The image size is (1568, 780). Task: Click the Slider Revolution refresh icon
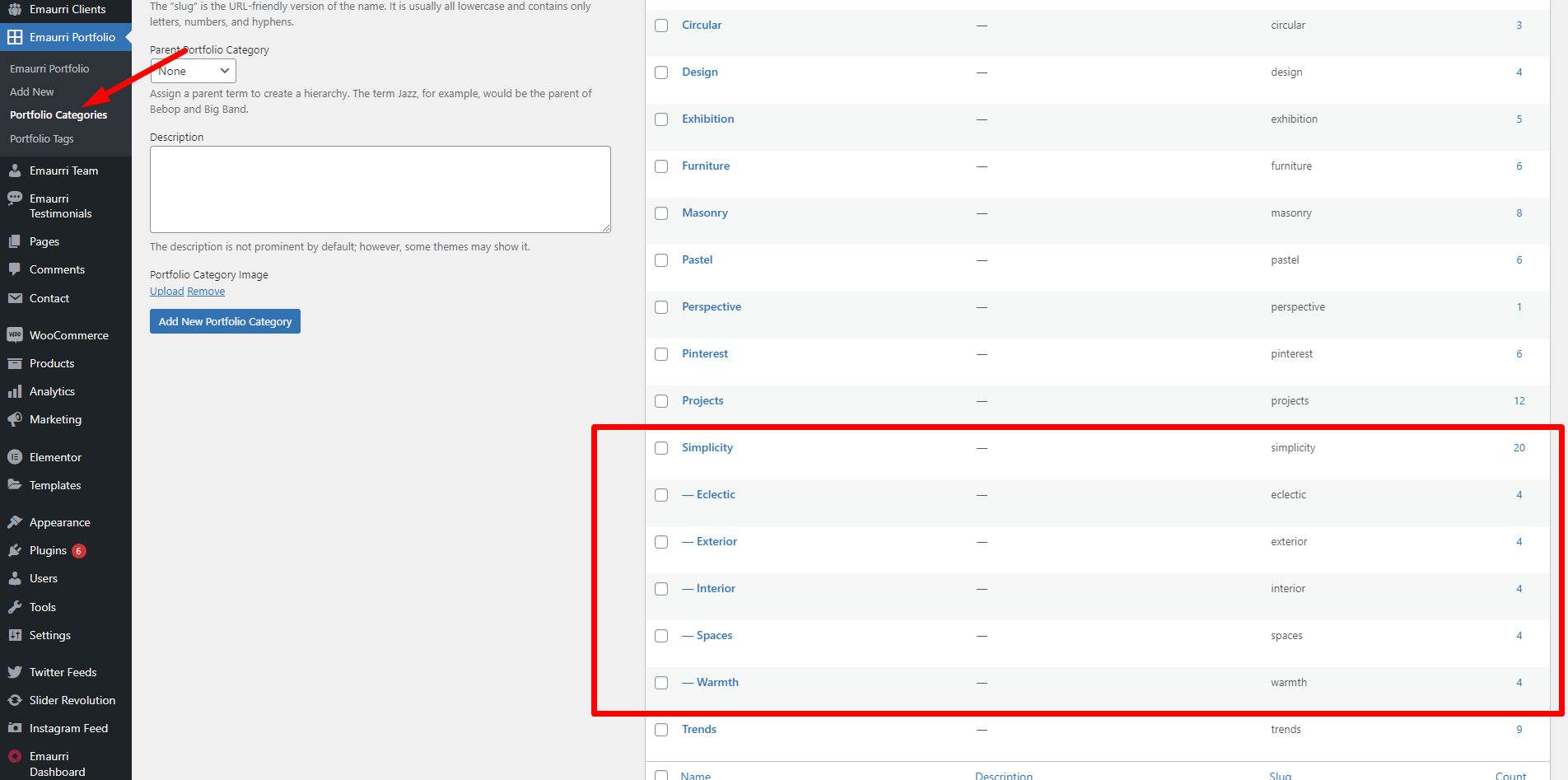(15, 700)
